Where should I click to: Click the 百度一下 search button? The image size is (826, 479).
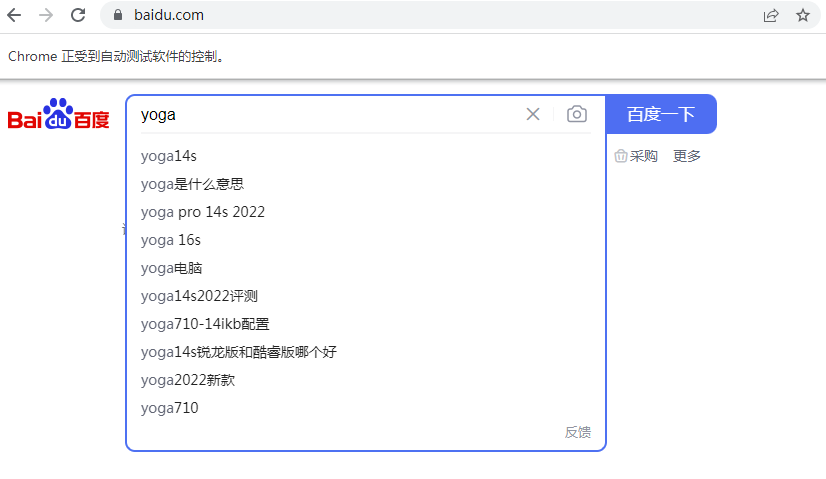pos(661,114)
